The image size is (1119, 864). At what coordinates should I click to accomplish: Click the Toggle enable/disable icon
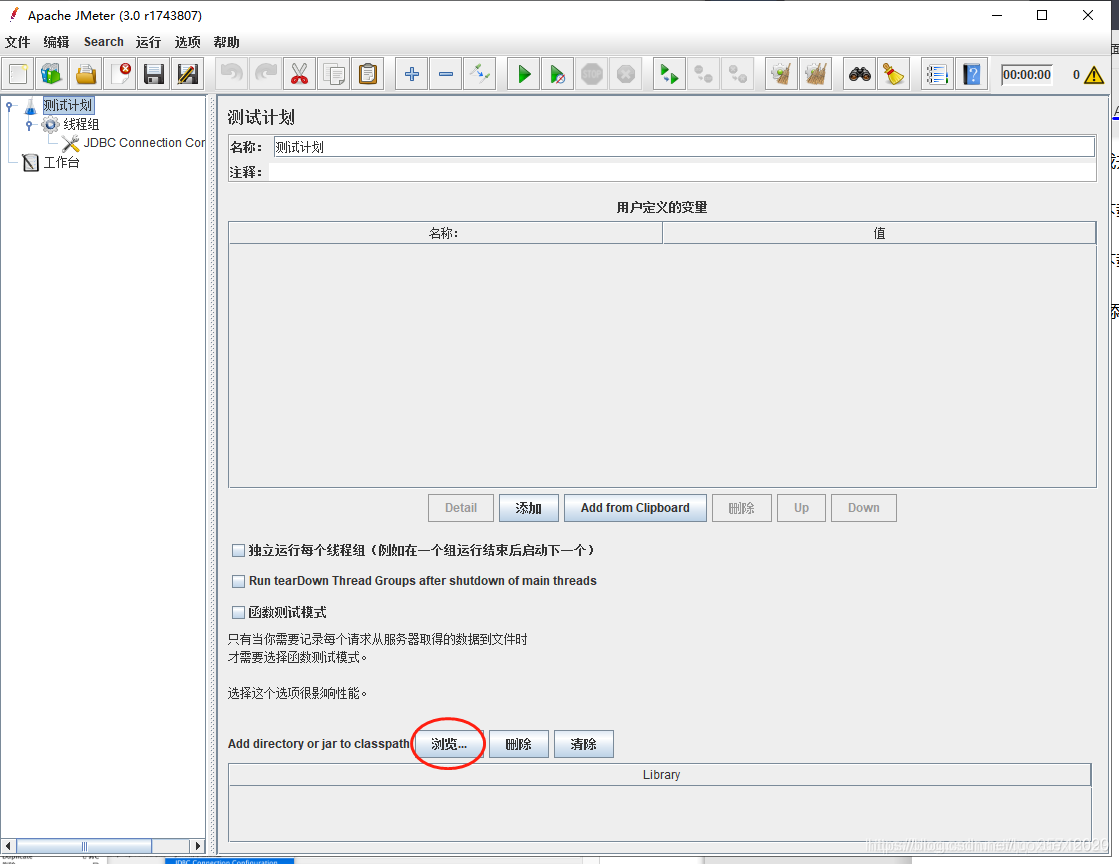pyautogui.click(x=480, y=74)
